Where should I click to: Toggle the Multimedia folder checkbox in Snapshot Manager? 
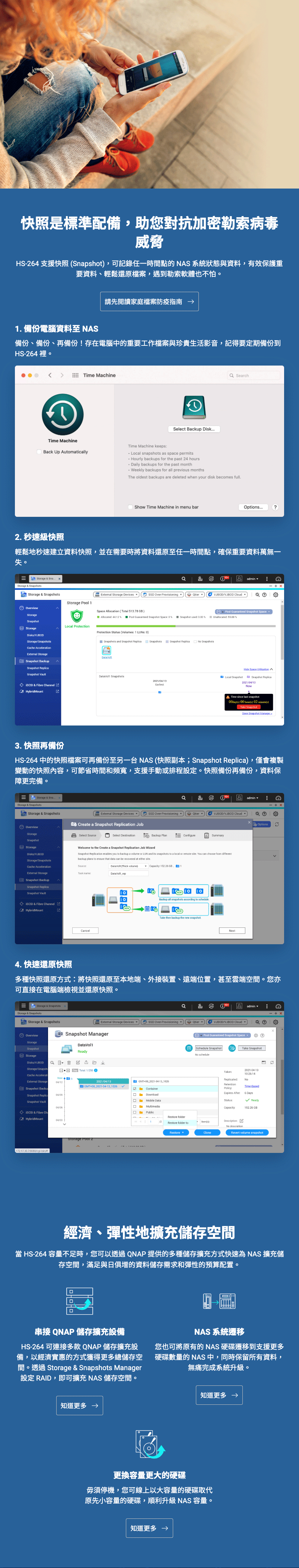[134, 1106]
